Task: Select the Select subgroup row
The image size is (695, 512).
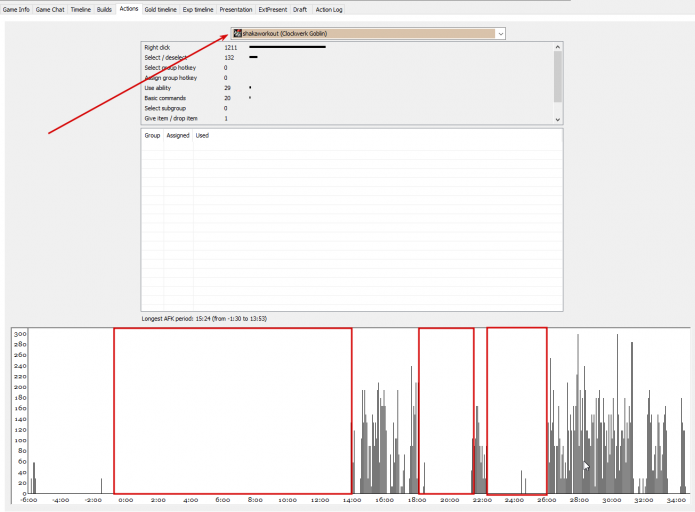Action: pos(347,108)
